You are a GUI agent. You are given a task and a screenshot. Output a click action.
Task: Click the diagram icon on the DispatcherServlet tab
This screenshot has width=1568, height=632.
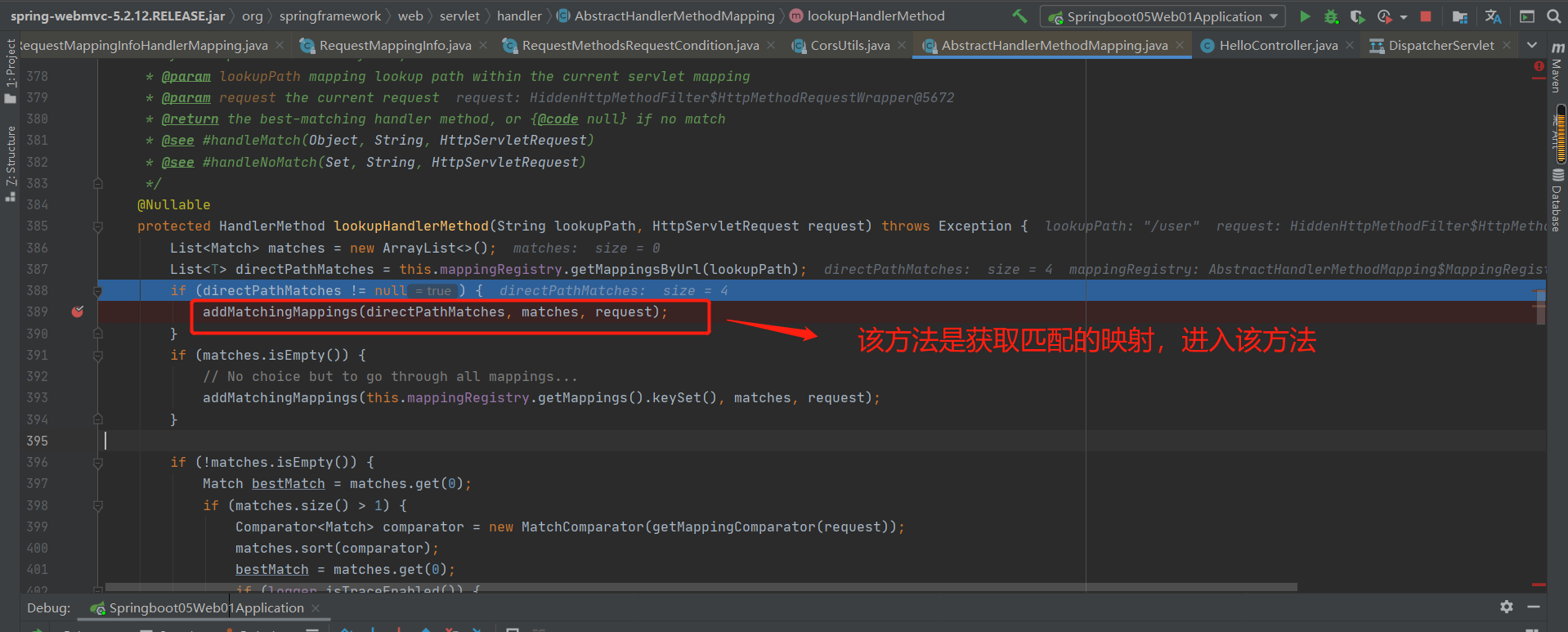(x=1377, y=46)
